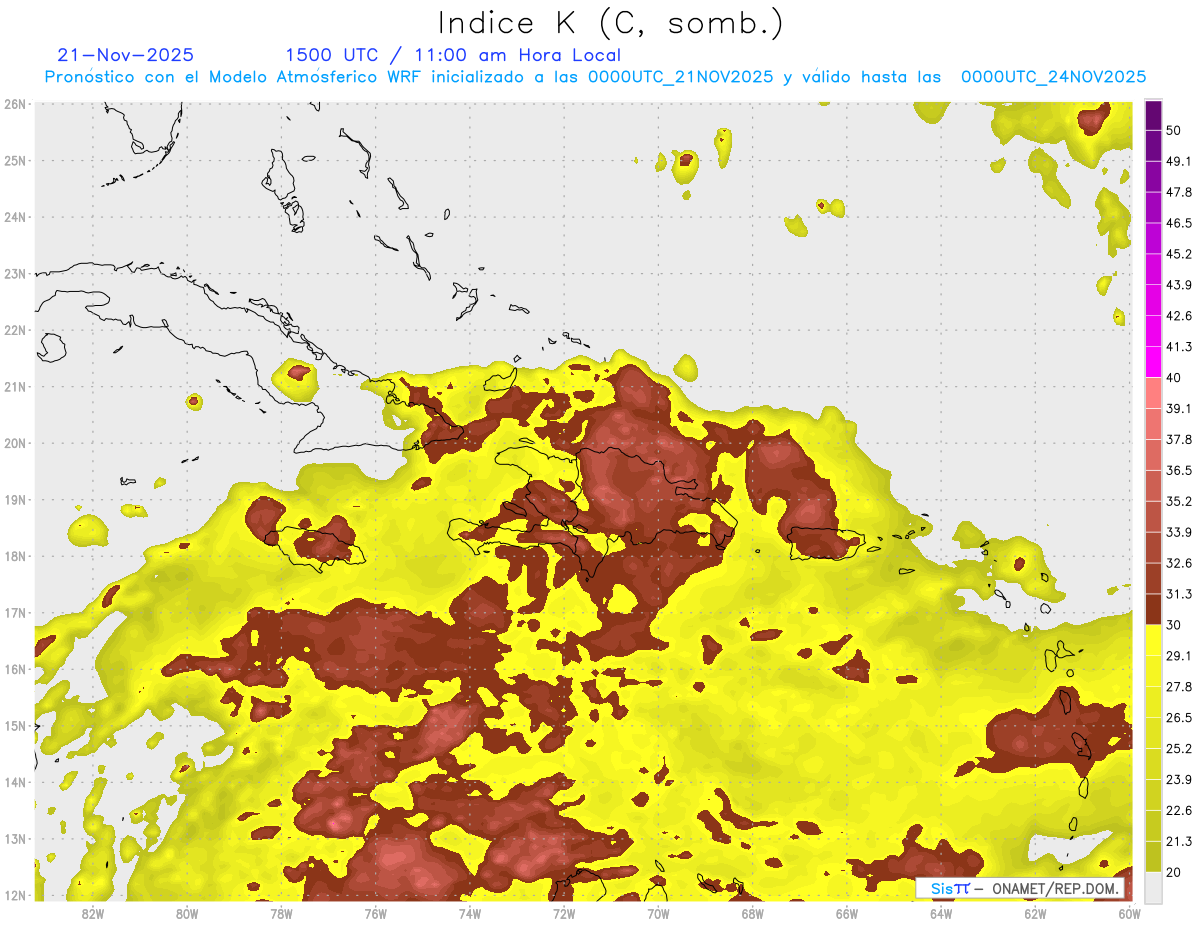Select the "82W" longitude label
1200x927 pixels.
coord(92,913)
